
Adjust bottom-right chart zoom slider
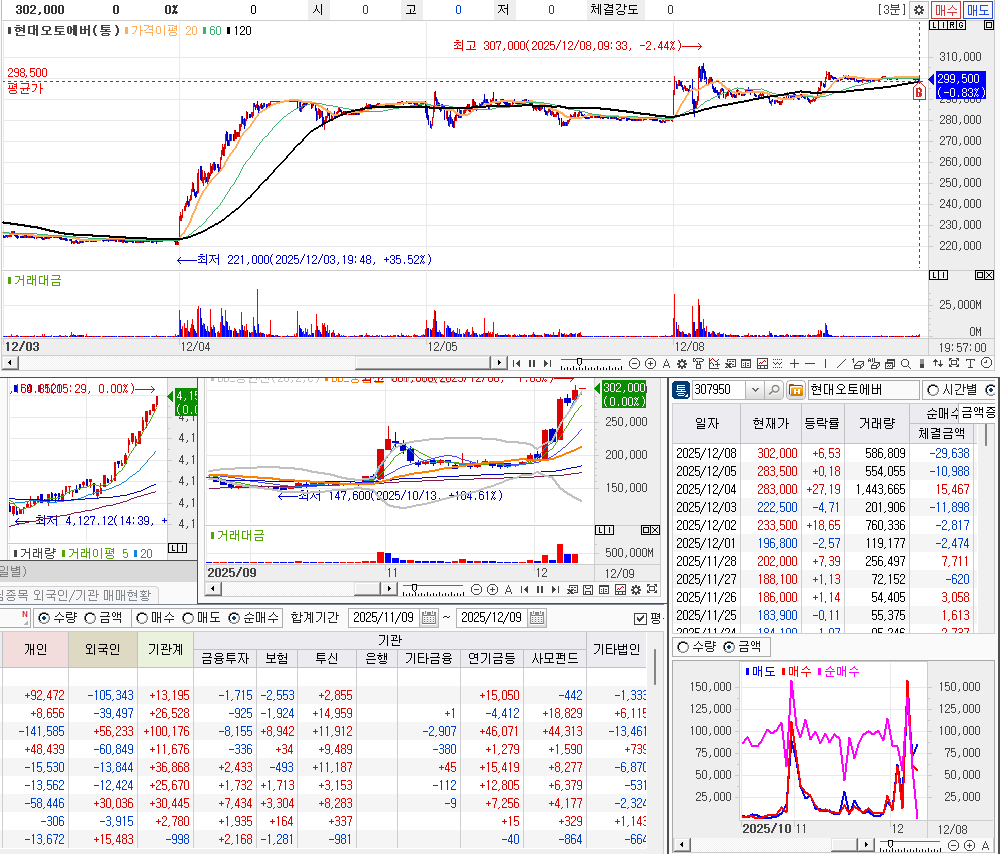click(x=891, y=843)
